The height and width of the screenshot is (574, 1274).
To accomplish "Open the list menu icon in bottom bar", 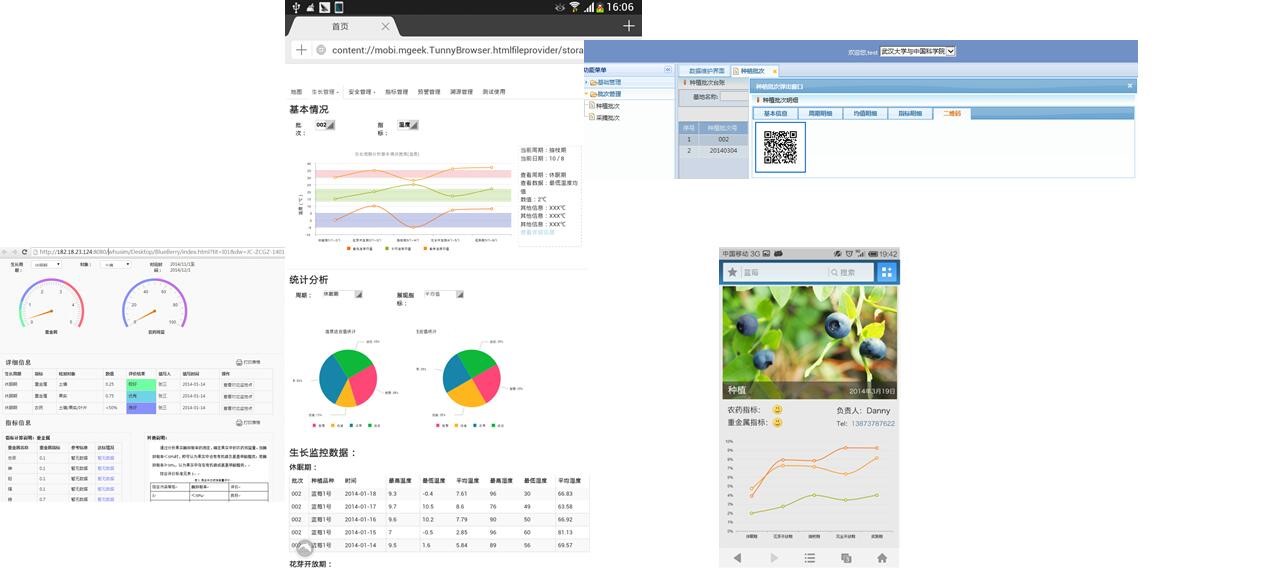I will click(x=810, y=558).
